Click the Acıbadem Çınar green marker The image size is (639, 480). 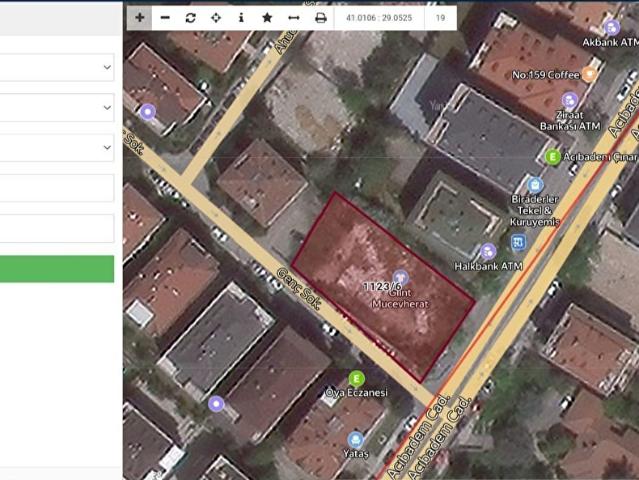(553, 157)
